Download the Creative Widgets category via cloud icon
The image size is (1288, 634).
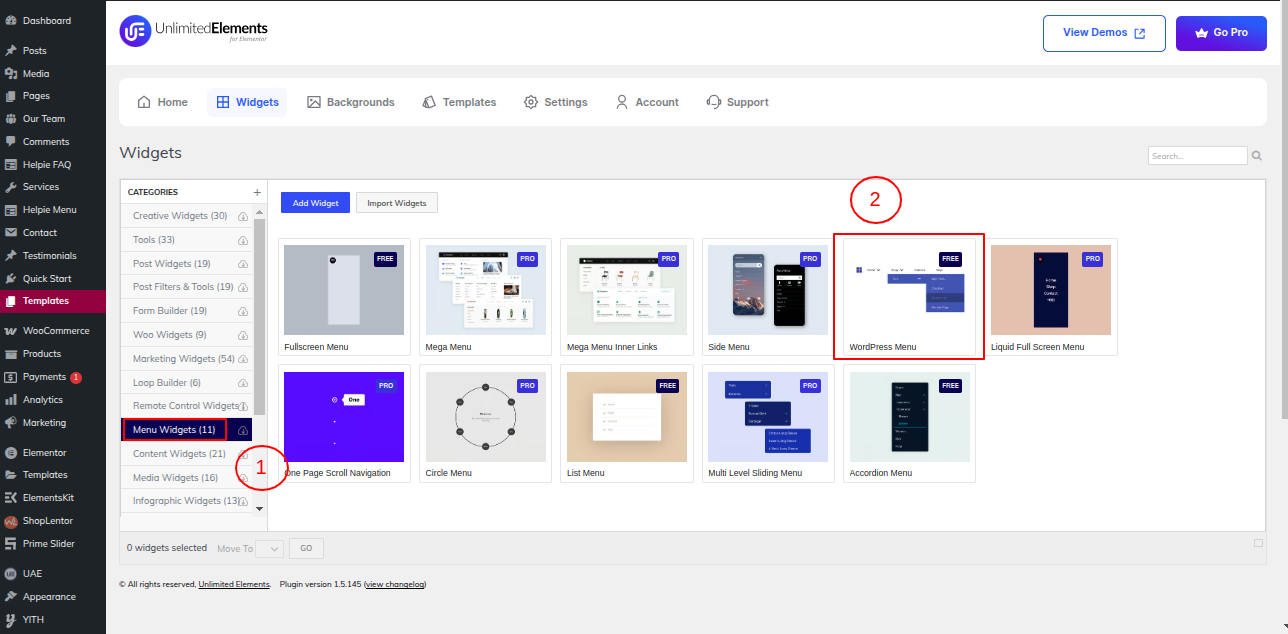click(242, 216)
